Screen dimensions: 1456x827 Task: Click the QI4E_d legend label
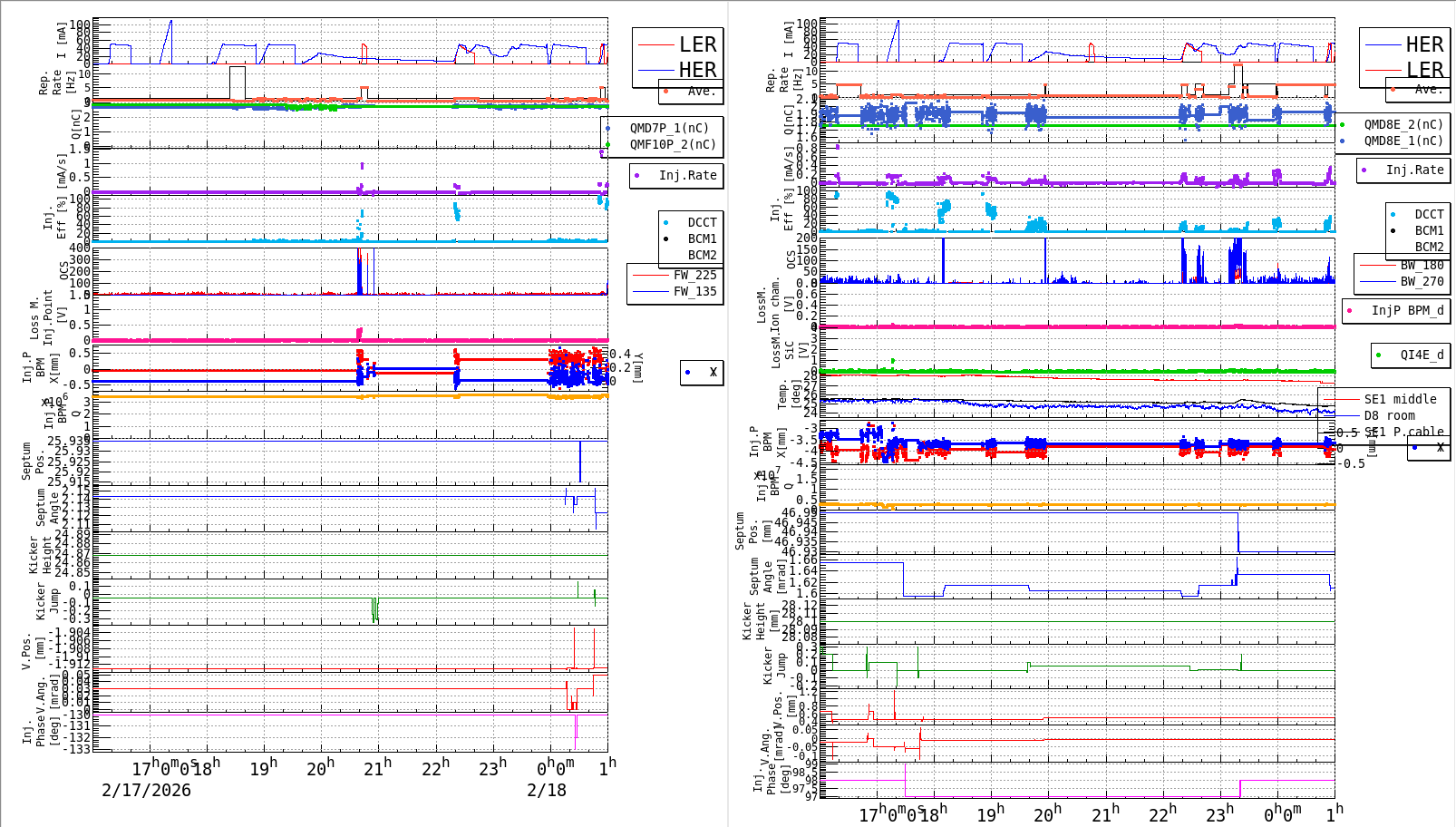[x=1422, y=355]
